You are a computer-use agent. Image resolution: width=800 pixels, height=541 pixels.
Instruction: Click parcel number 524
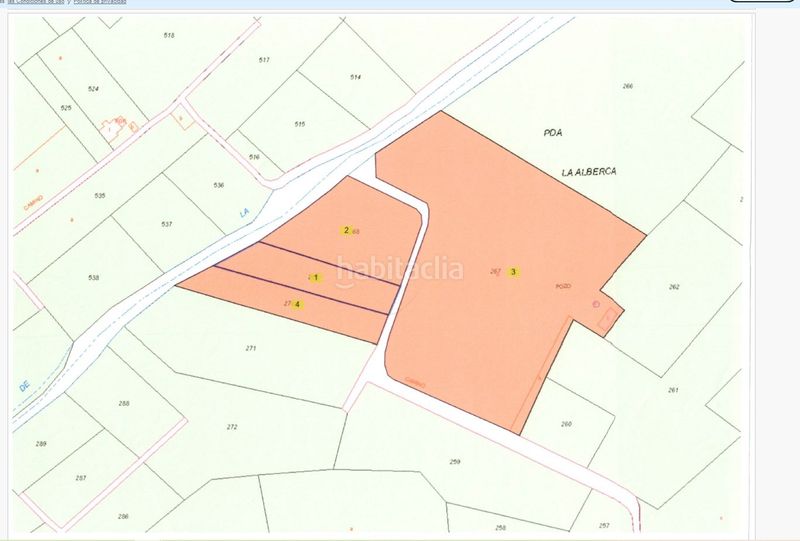93,89
